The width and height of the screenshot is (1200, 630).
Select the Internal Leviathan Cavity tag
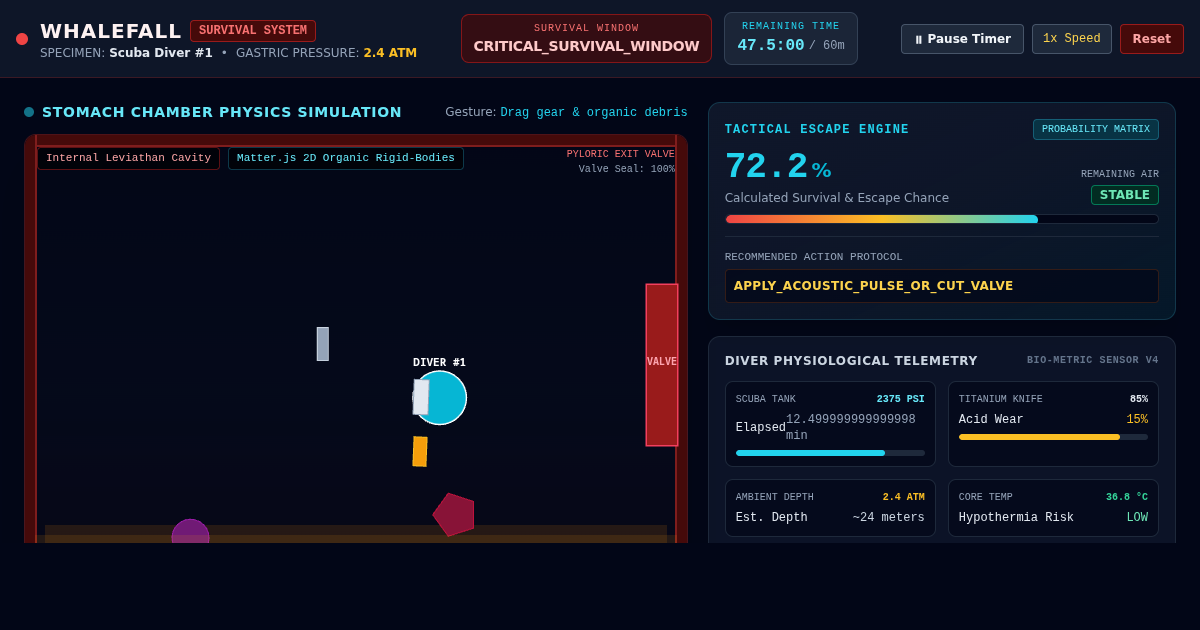coord(128,158)
